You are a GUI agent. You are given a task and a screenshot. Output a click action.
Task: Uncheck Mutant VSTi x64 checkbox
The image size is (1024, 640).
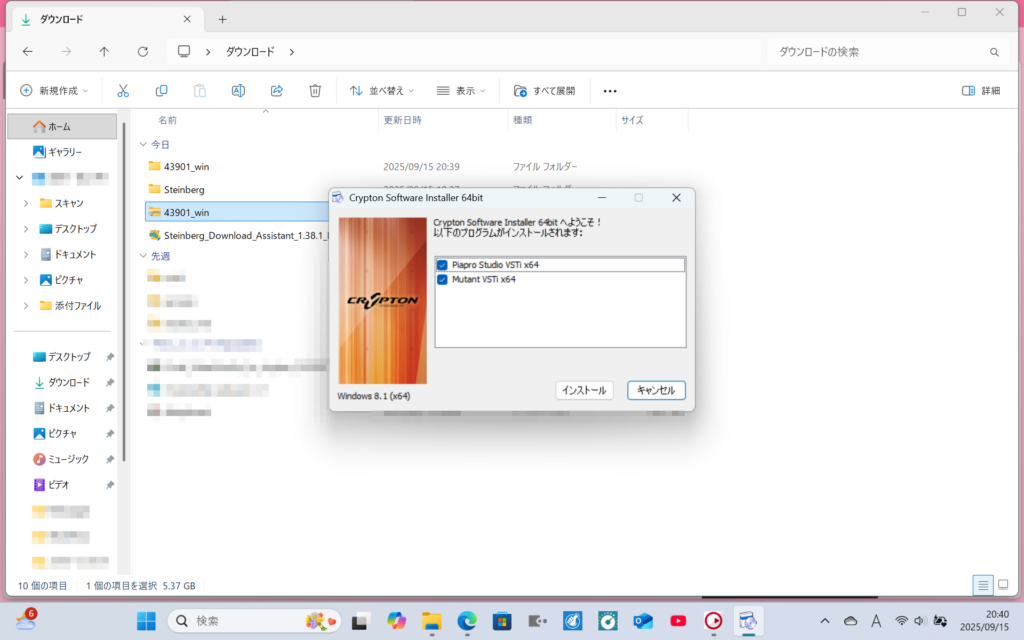click(442, 280)
